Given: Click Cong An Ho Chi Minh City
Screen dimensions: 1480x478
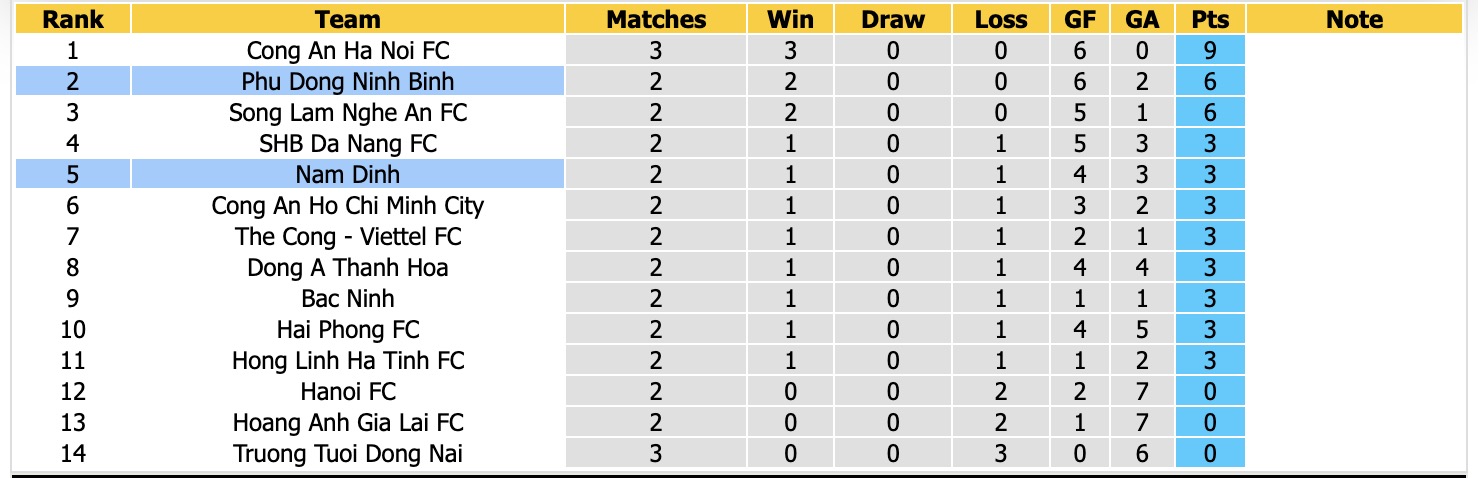Looking at the screenshot, I should pos(348,205).
